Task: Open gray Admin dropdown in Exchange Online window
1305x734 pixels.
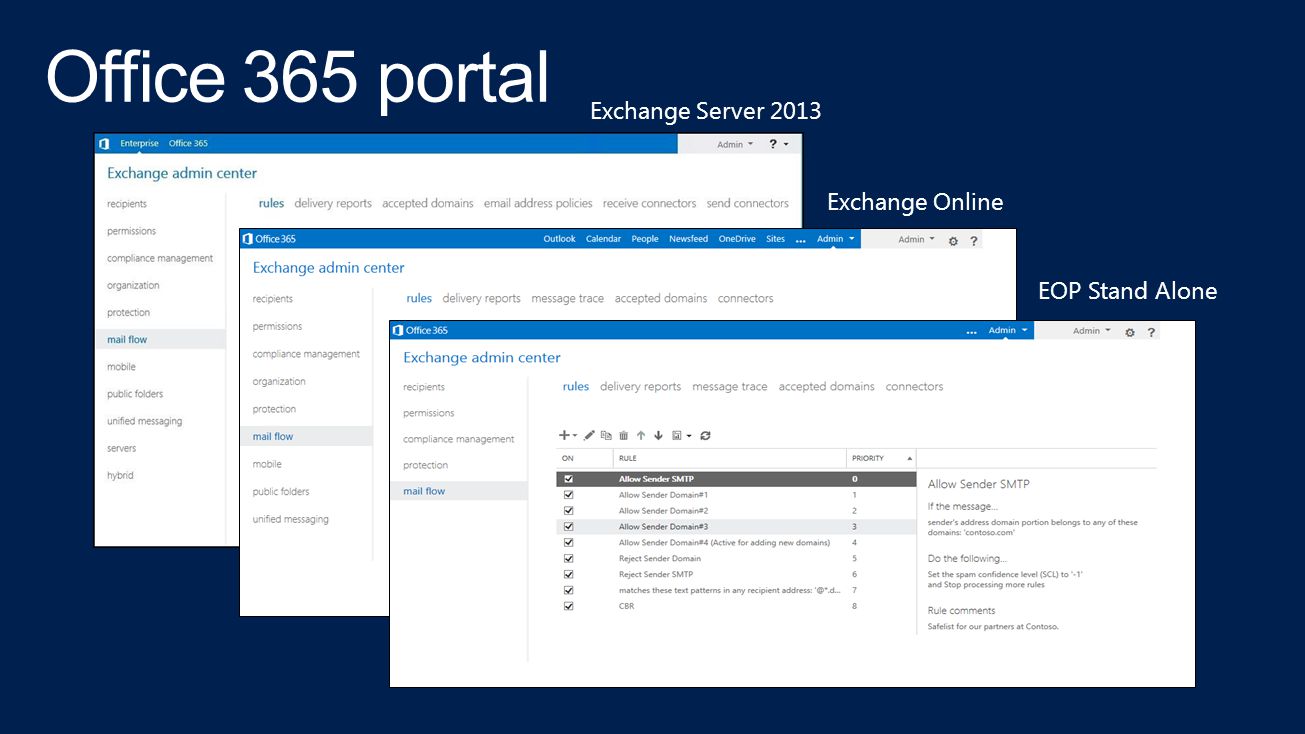Action: click(x=917, y=240)
